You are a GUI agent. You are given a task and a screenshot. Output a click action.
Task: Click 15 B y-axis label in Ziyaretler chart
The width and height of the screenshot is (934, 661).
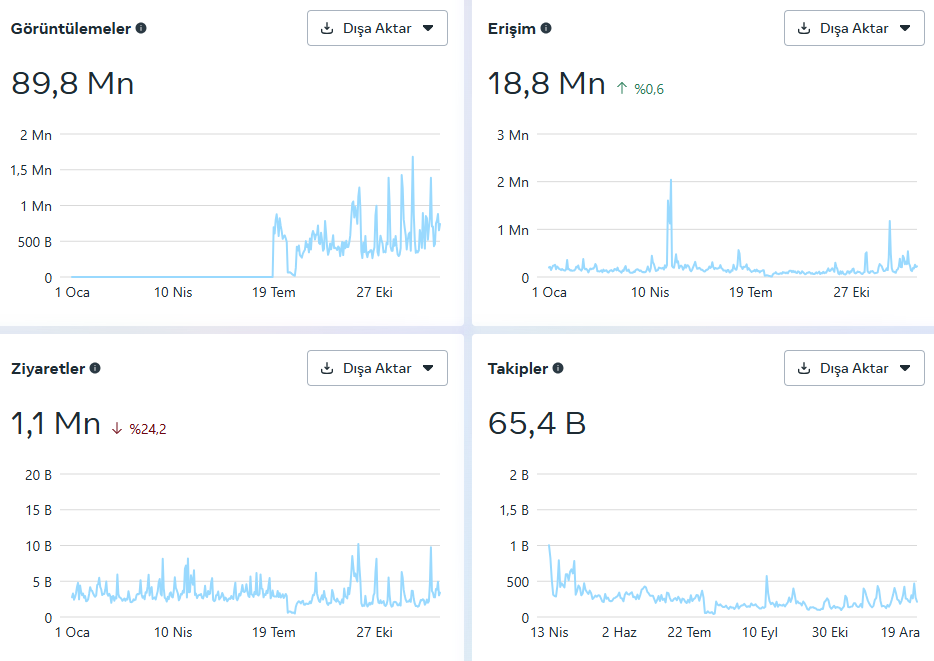[x=38, y=510]
